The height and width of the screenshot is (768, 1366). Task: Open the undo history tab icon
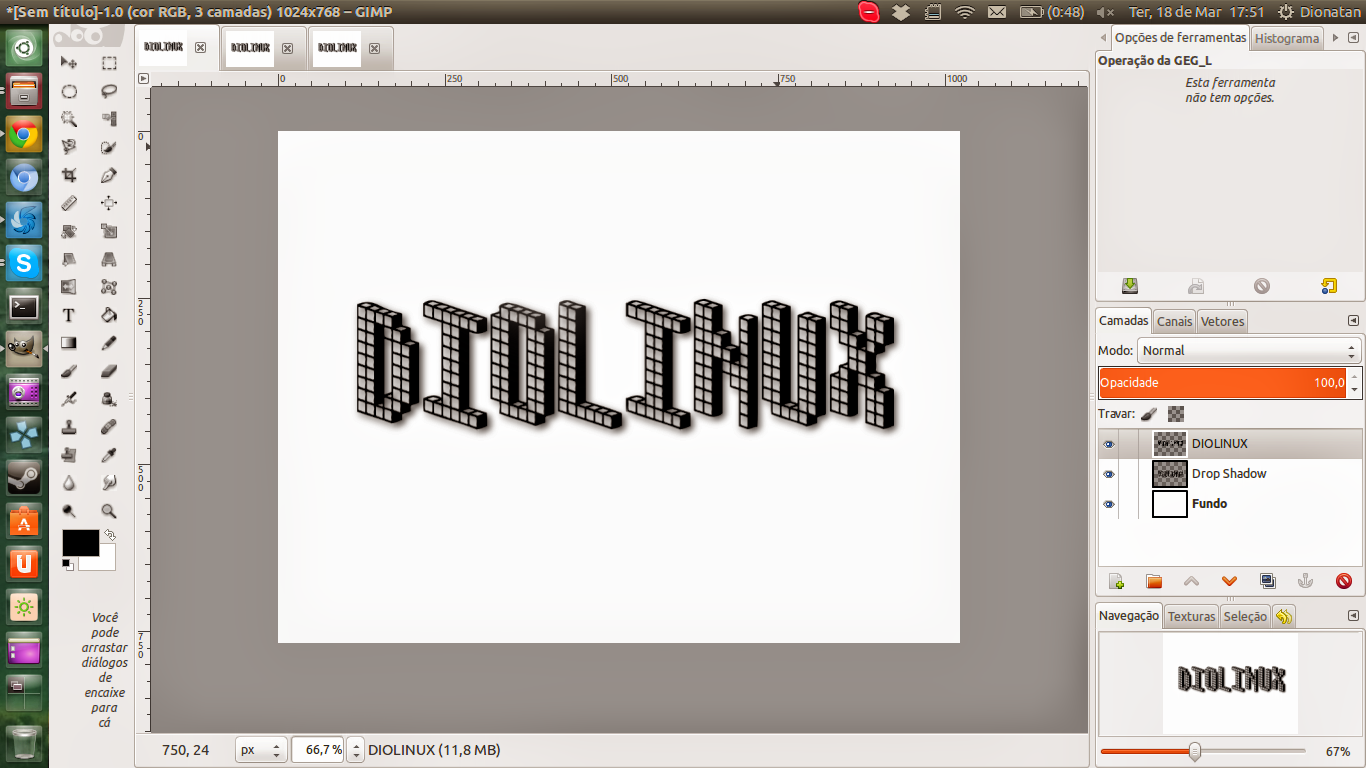[1284, 616]
